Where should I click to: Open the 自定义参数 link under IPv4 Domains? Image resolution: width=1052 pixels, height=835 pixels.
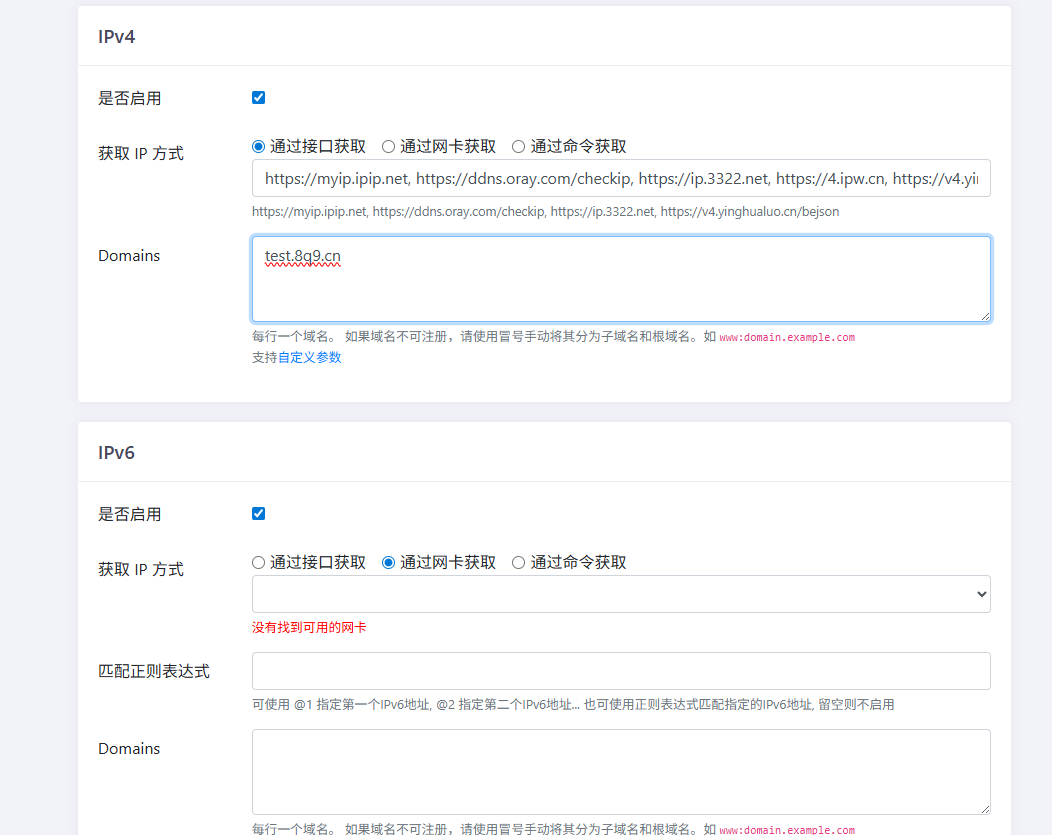[309, 357]
